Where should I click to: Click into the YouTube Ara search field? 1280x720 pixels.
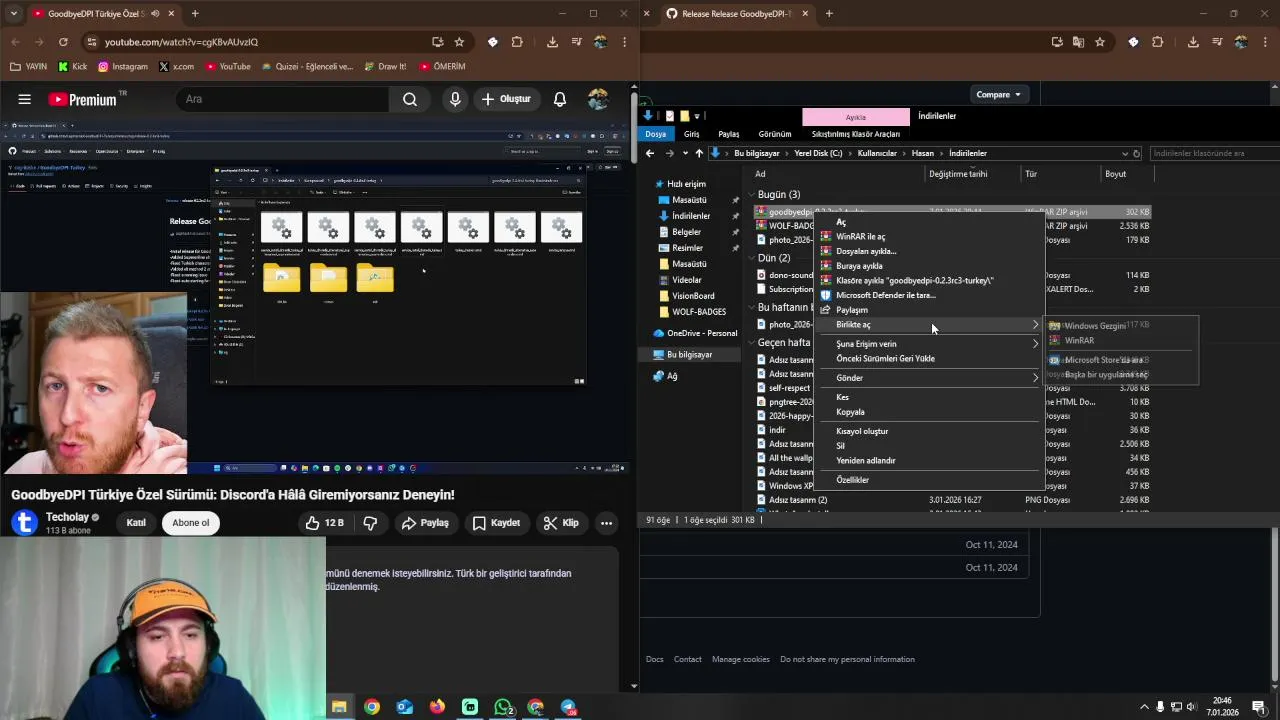tap(282, 99)
